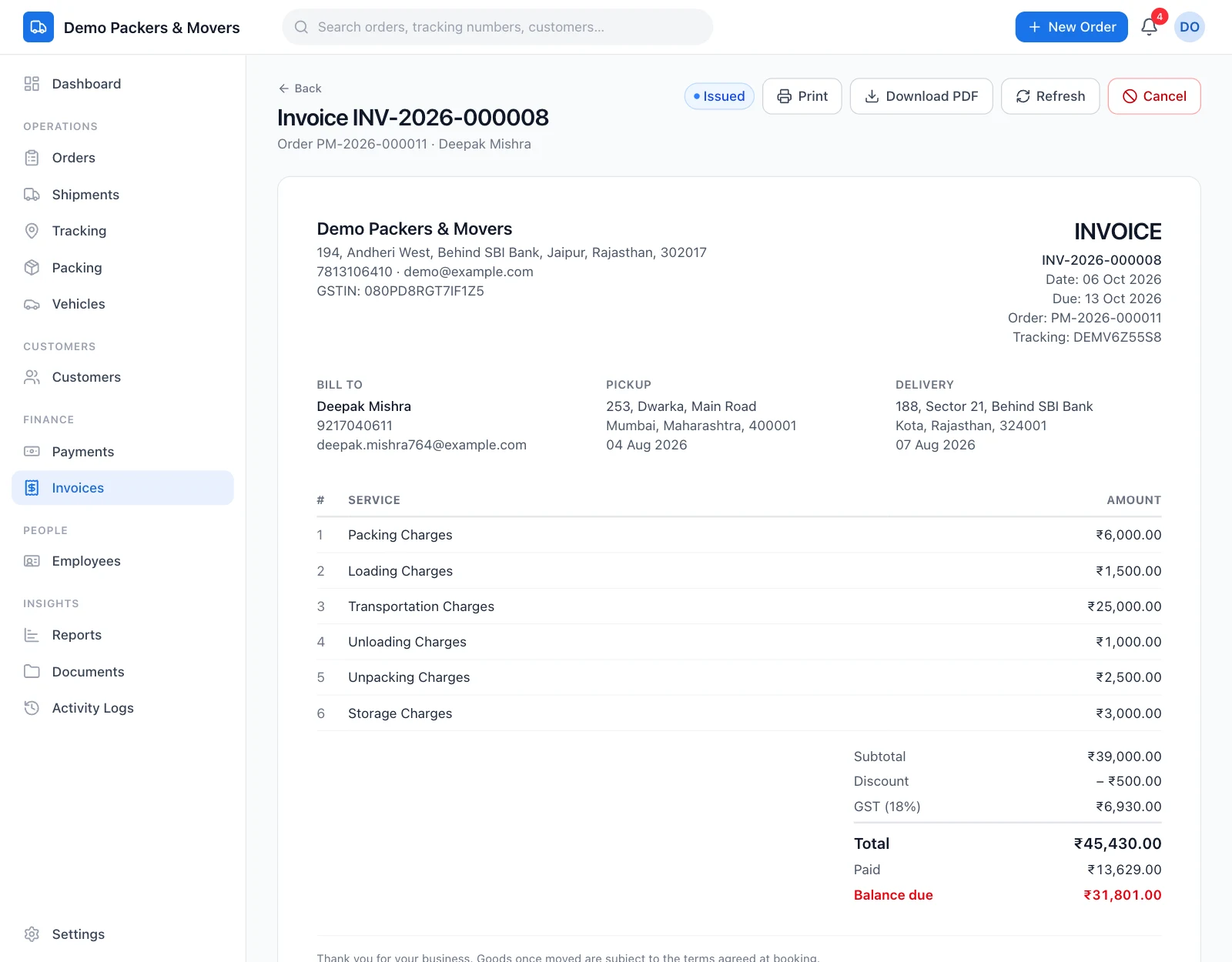Go Back to the invoice list
The height and width of the screenshot is (962, 1232).
point(300,89)
